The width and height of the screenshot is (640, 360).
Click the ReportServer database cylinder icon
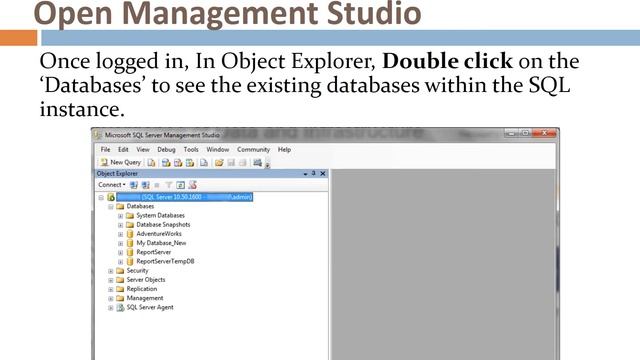pyautogui.click(x=130, y=252)
